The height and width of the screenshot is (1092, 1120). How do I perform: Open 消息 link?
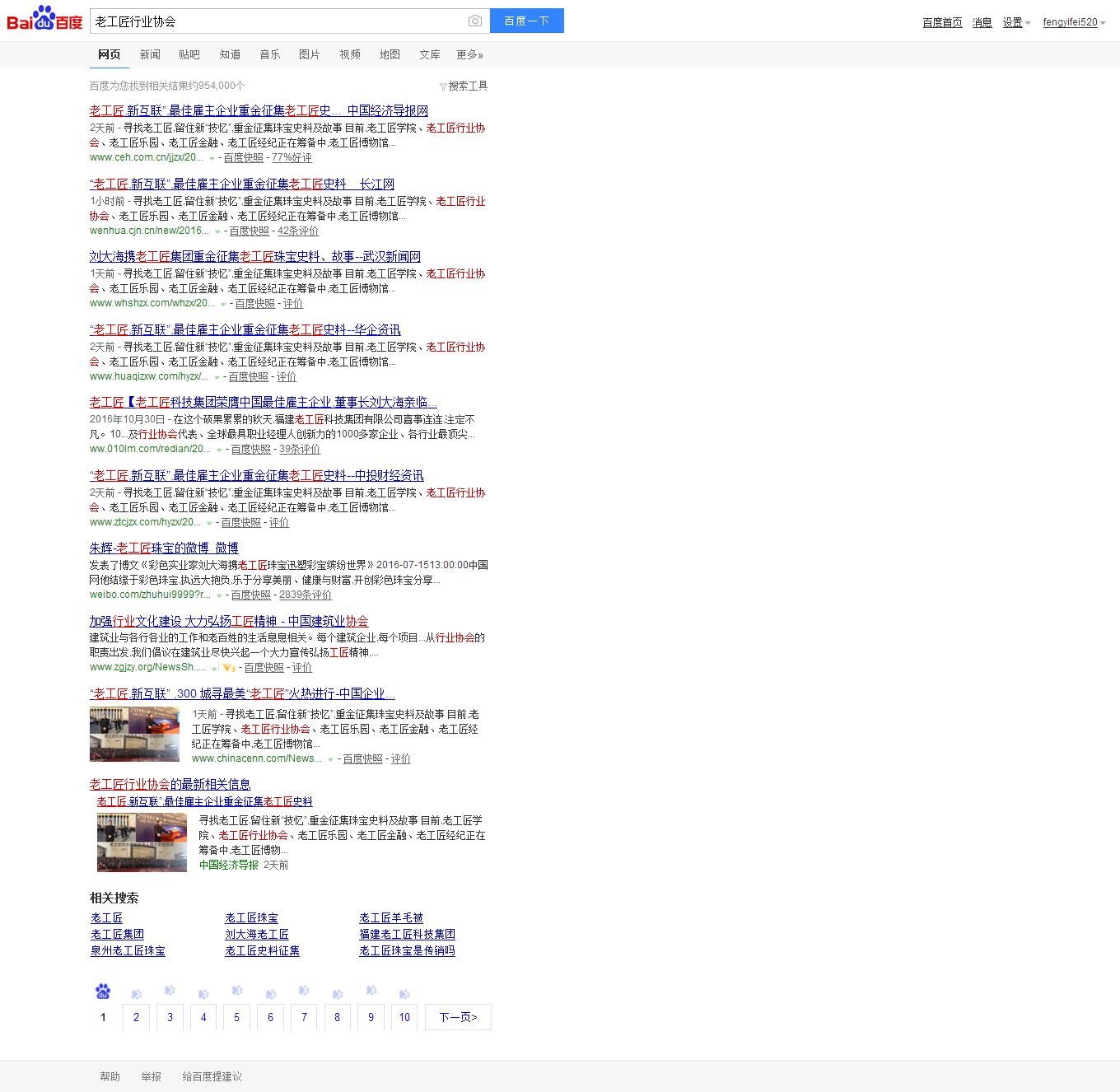coord(982,22)
